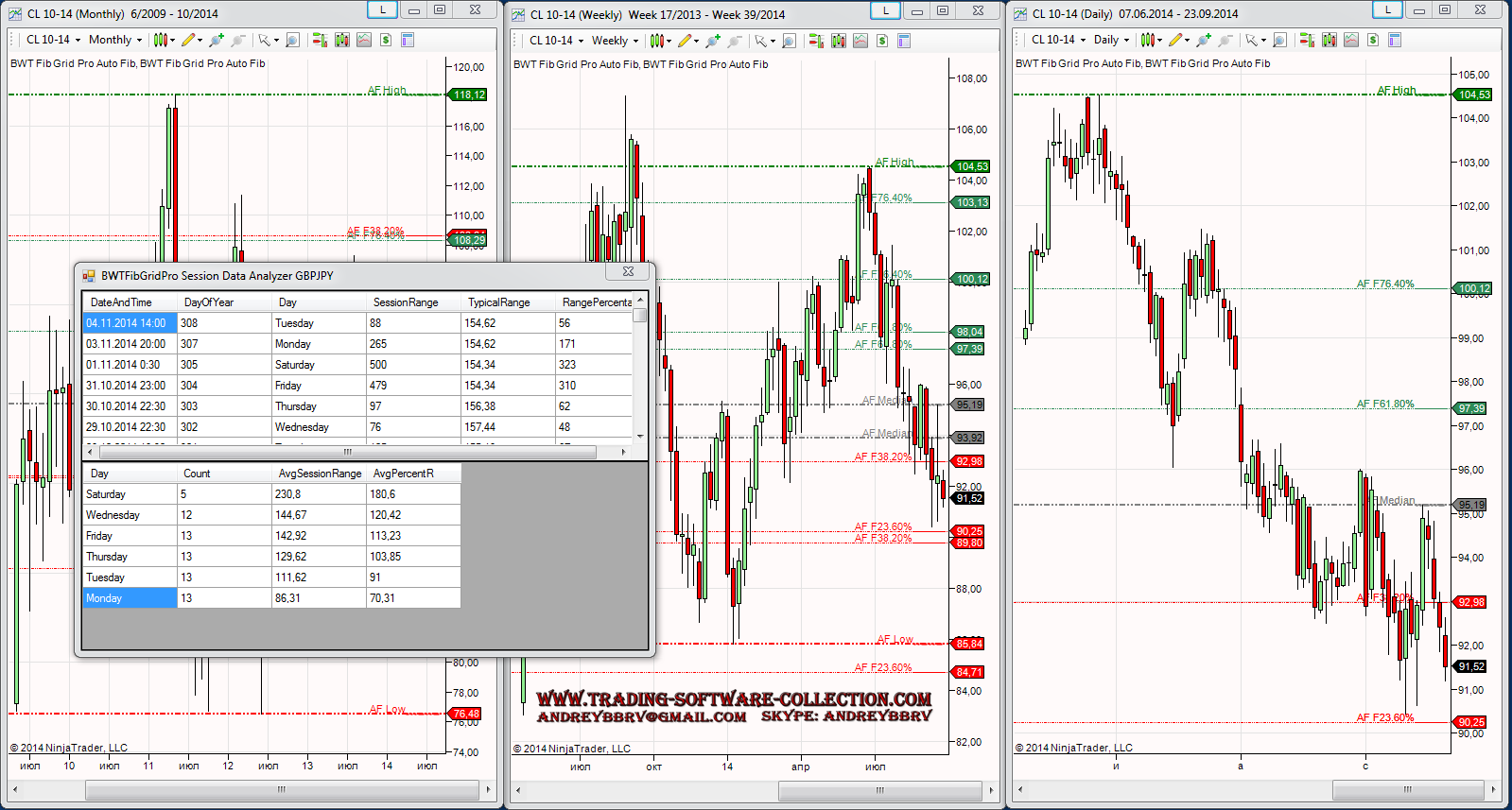Close the Session Data Analyzer GBPJPY window
The image size is (1512, 810).
click(628, 272)
